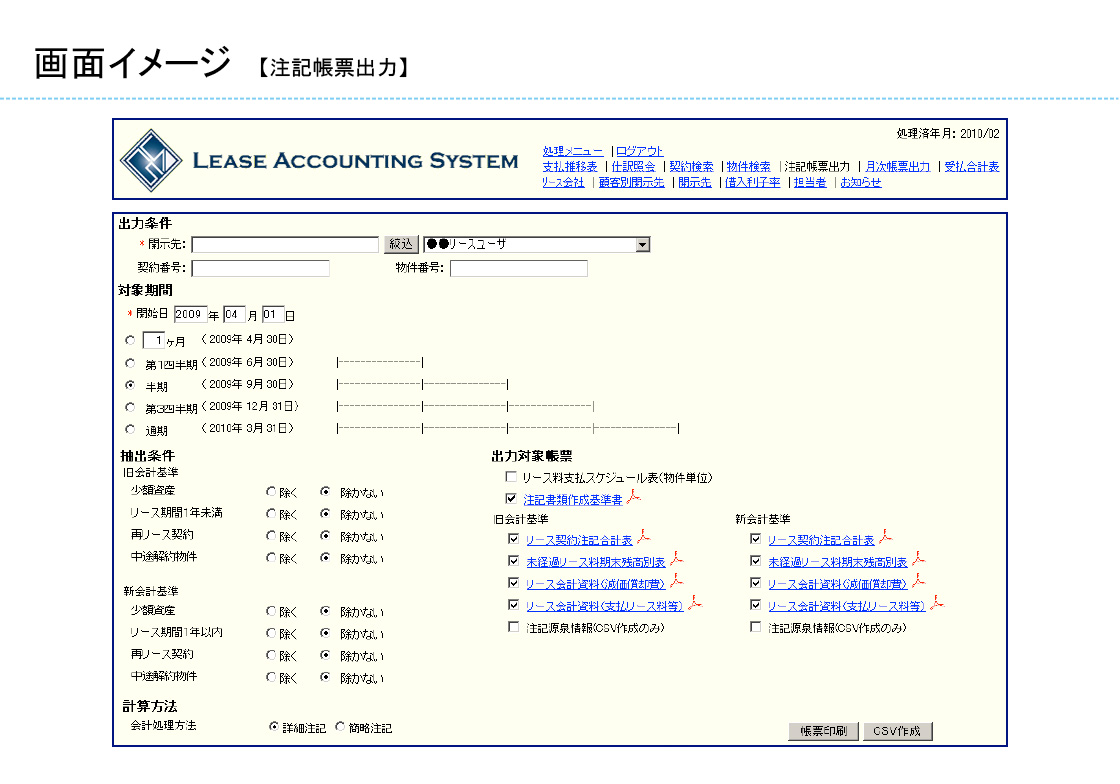The image size is (1120, 784).
Task: Focus the 物件番号 input field
Action: 519,268
